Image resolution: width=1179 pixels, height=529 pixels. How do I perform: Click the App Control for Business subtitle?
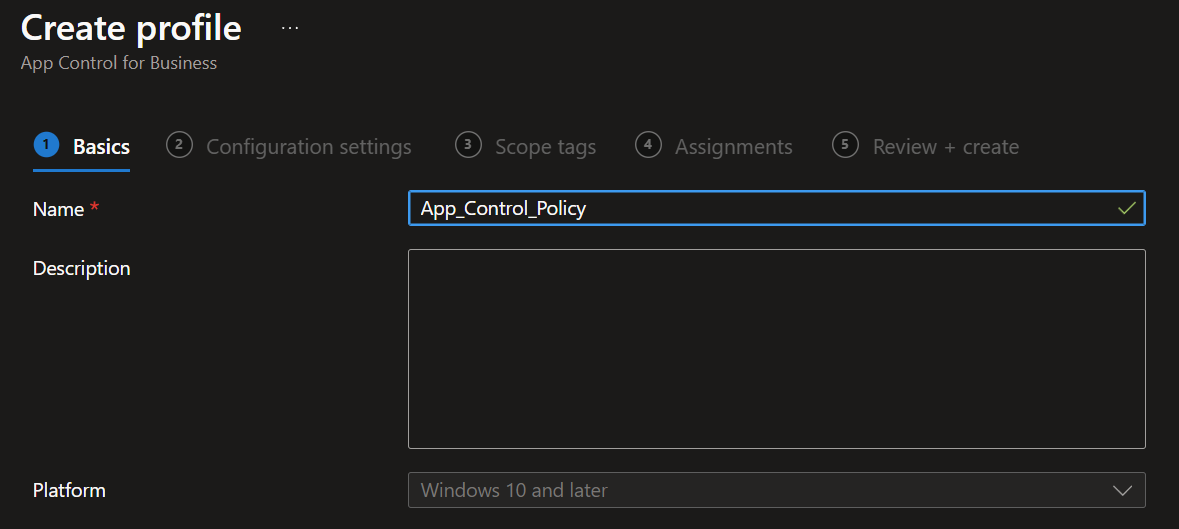click(x=119, y=63)
